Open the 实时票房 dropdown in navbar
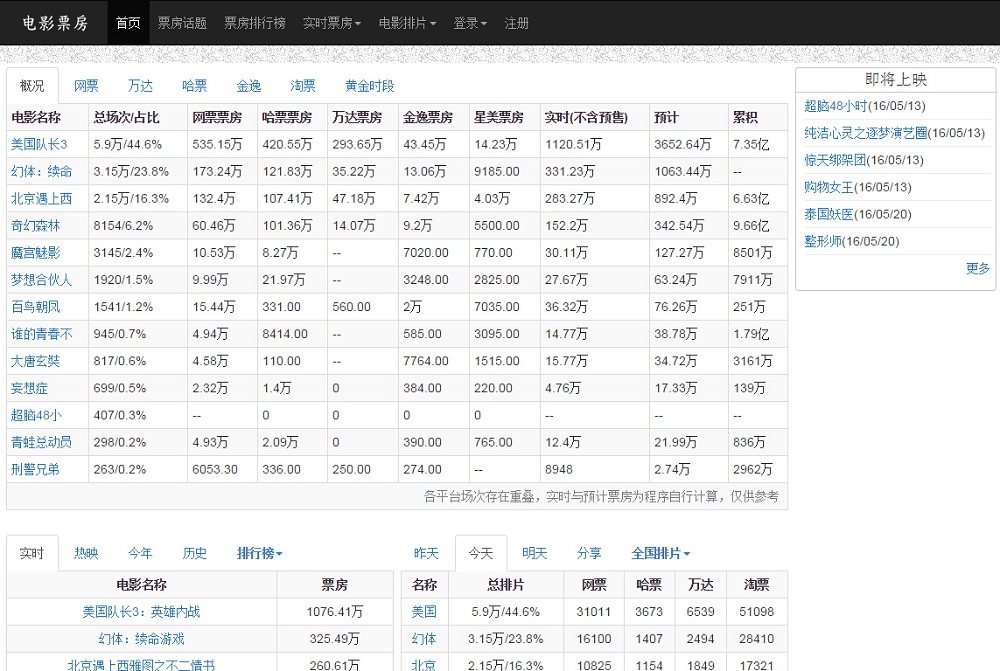This screenshot has height=671, width=1000. click(x=332, y=23)
